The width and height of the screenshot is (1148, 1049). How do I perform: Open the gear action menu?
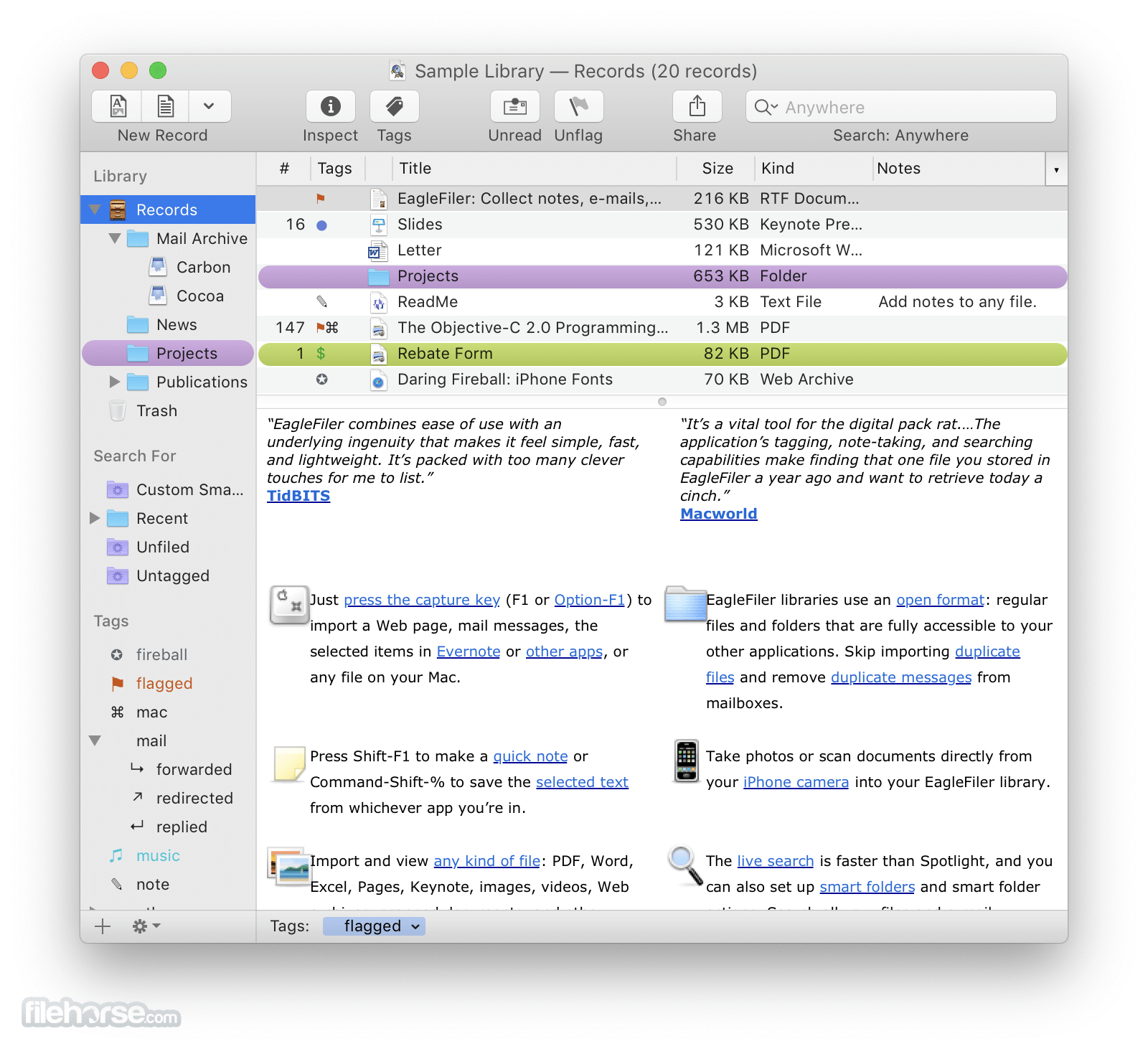pos(146,926)
